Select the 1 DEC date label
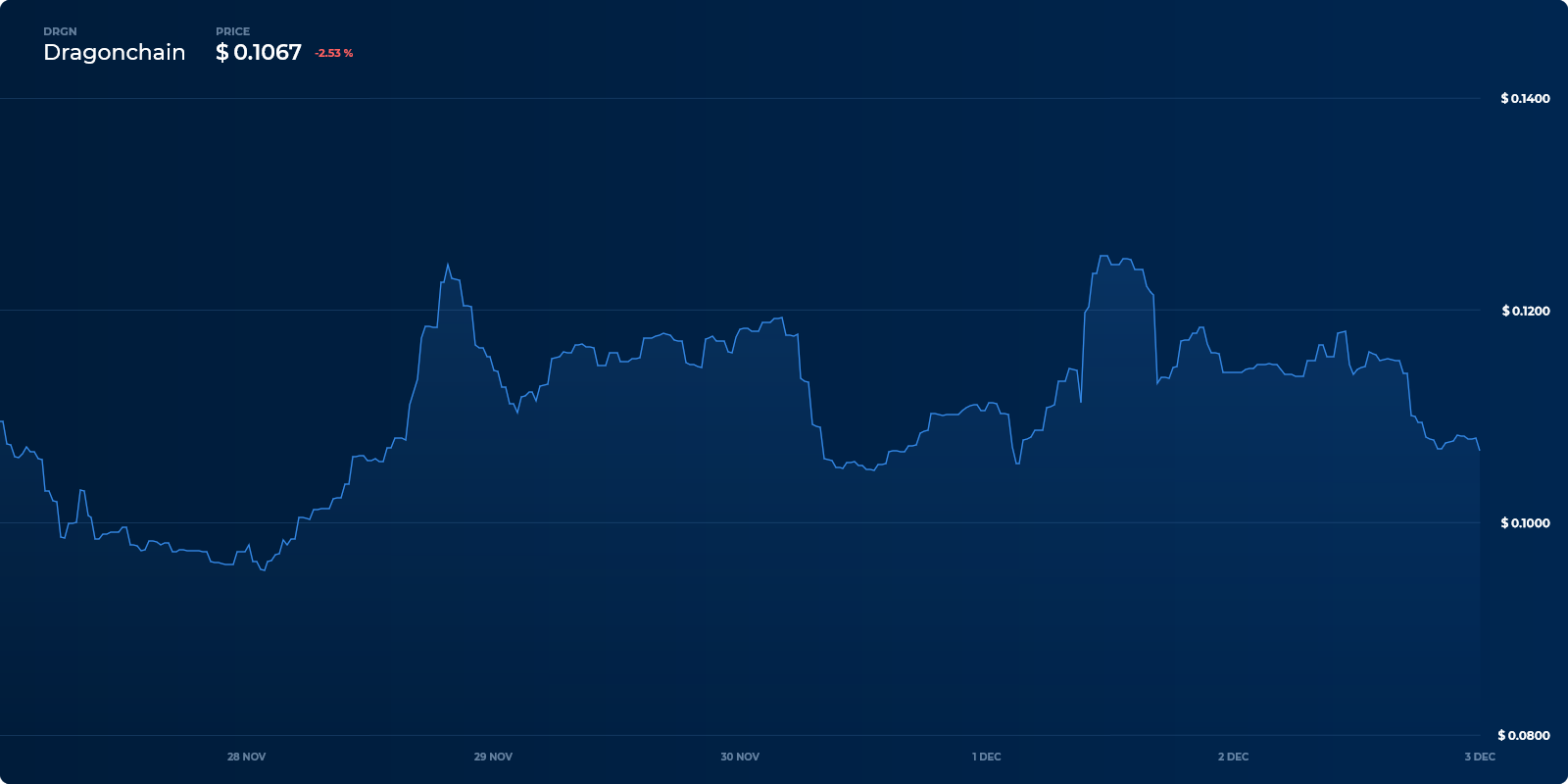Screen dimensions: 1568x784 point(987,757)
